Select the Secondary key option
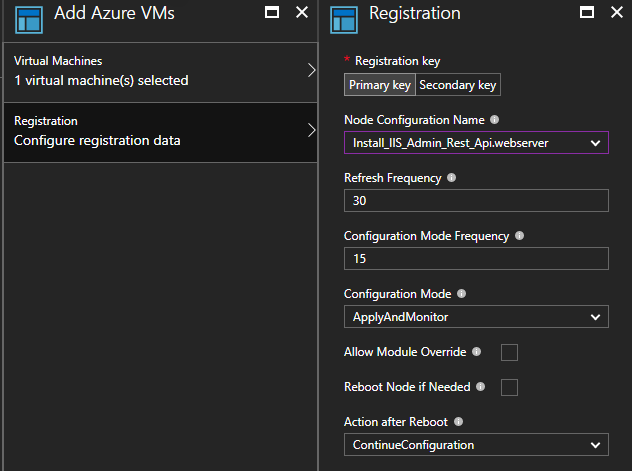Image resolution: width=632 pixels, height=471 pixels. tap(458, 85)
